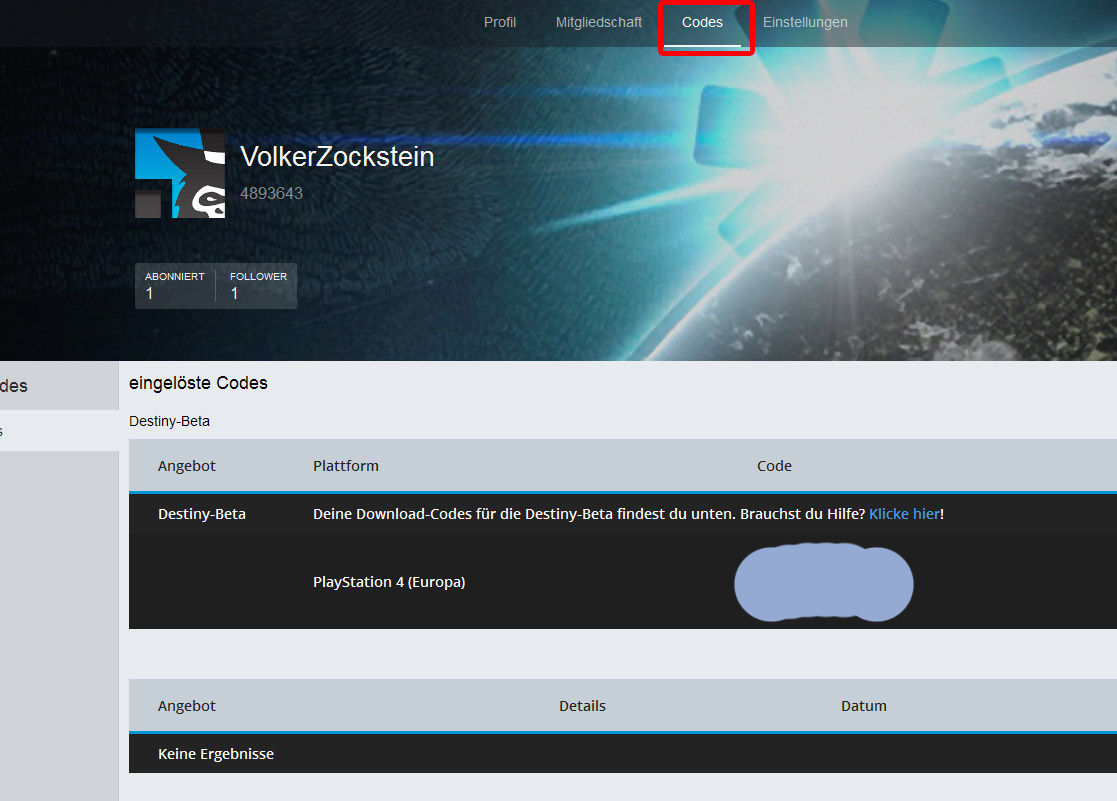Open the Profil tab

point(499,22)
